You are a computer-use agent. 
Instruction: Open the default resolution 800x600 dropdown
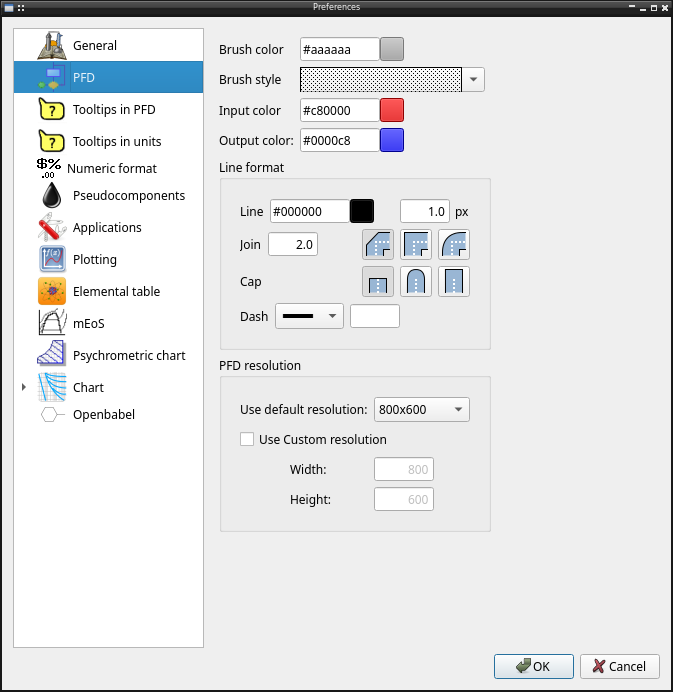click(421, 410)
